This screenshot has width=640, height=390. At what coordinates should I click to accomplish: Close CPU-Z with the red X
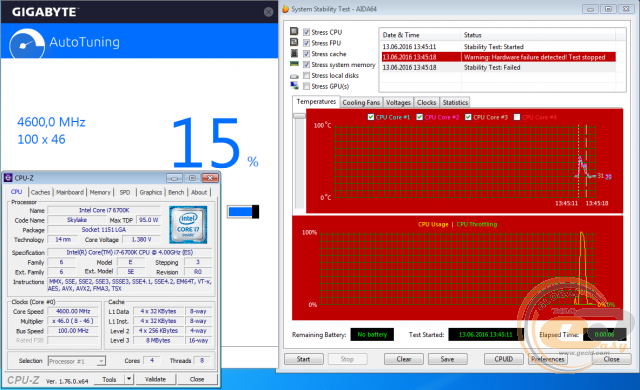(x=210, y=178)
